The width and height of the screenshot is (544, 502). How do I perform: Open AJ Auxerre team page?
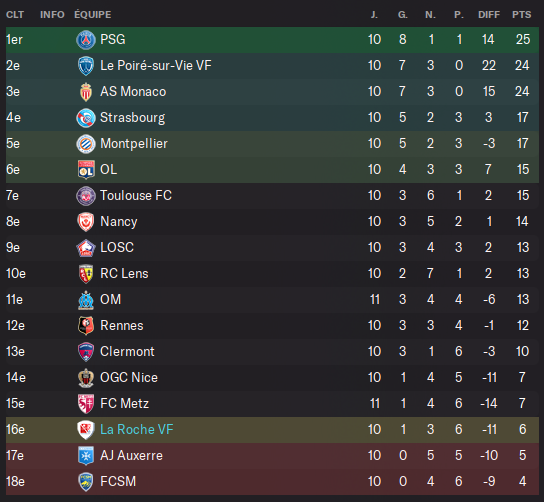click(131, 456)
